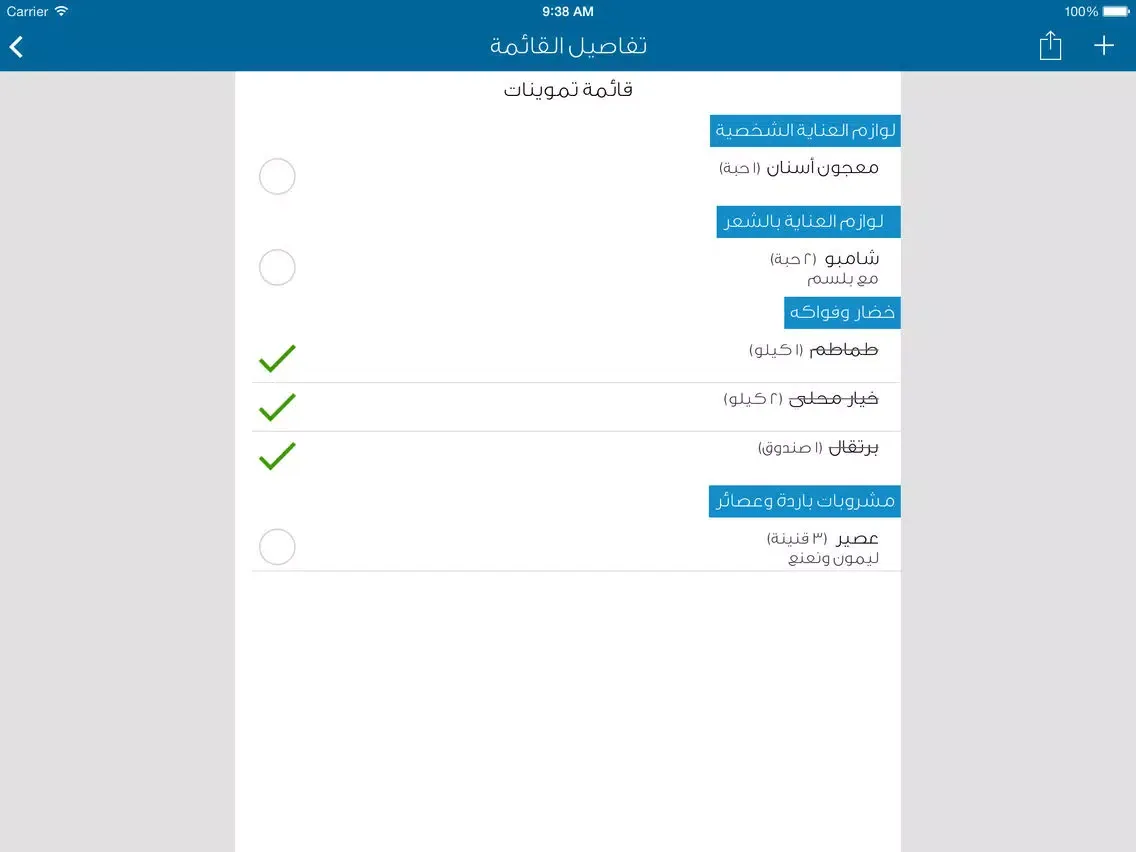
Task: Open the لوازم العناية الشخصية category
Action: [x=806, y=130]
